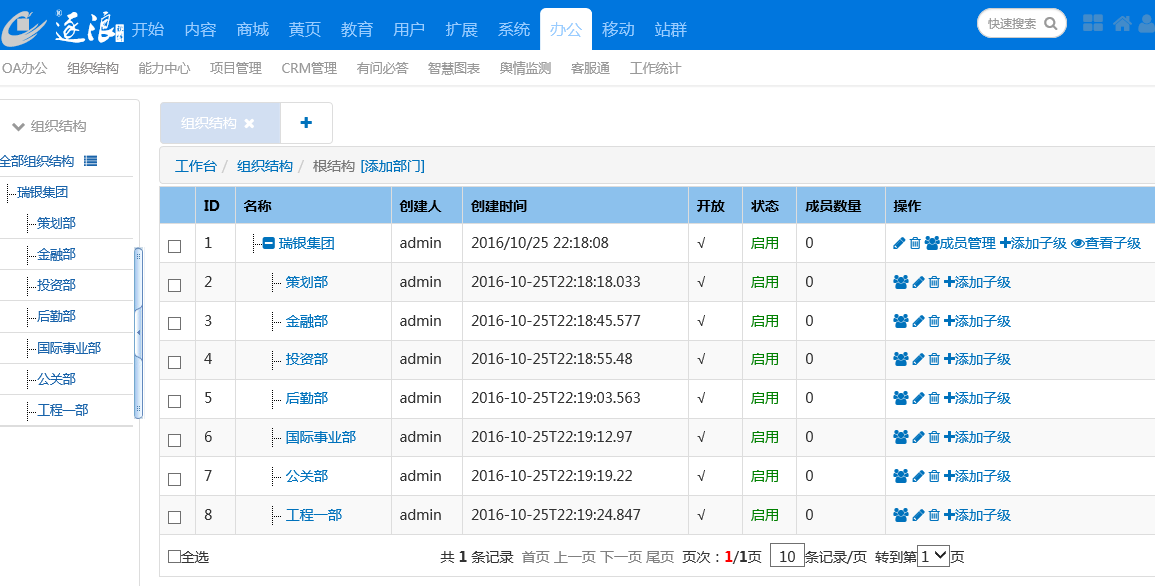Image resolution: width=1155 pixels, height=586 pixels.
Task: Delete 国际事业部 row with trash icon
Action: 934,437
